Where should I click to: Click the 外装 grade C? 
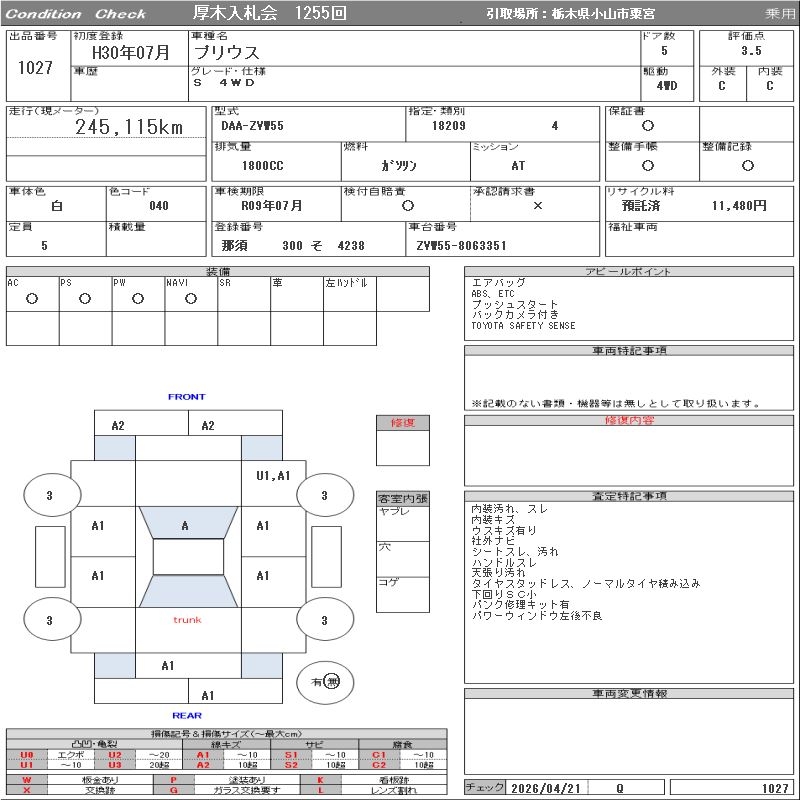pyautogui.click(x=721, y=86)
